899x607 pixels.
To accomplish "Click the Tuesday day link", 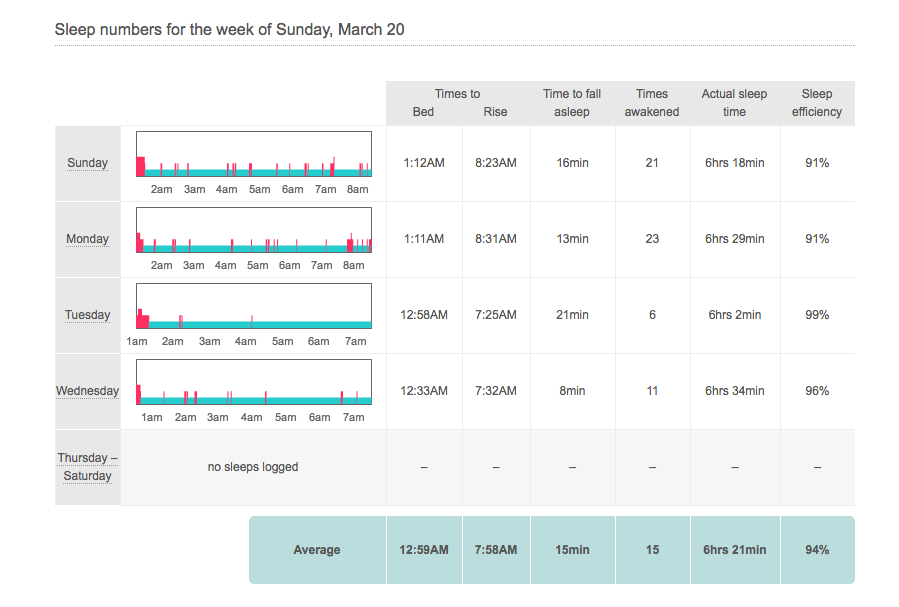I will (87, 315).
